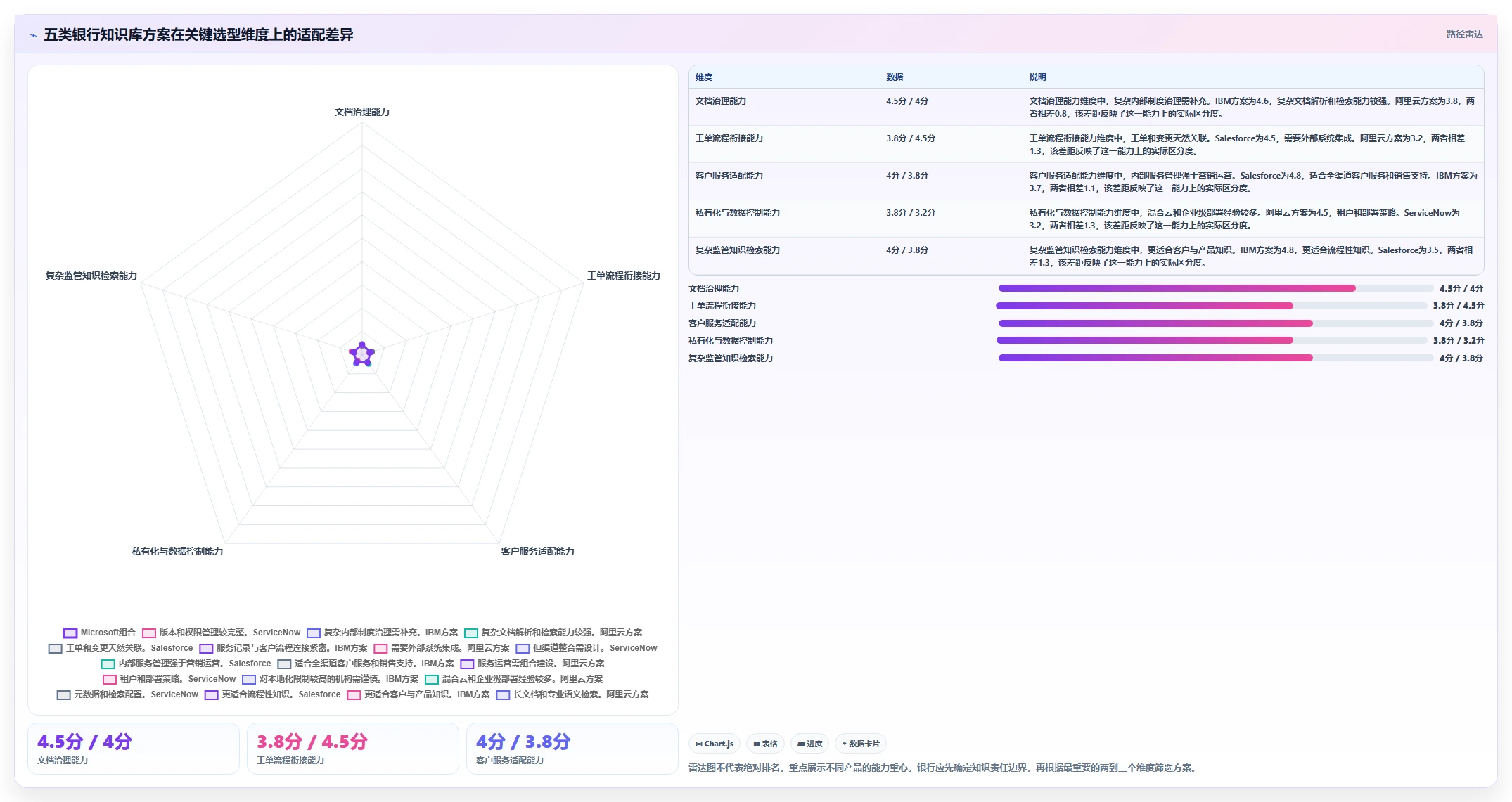Toggle legend 服务运营需组合建设。阿里云方案
Screen dimensions: 1512x802
pos(532,664)
